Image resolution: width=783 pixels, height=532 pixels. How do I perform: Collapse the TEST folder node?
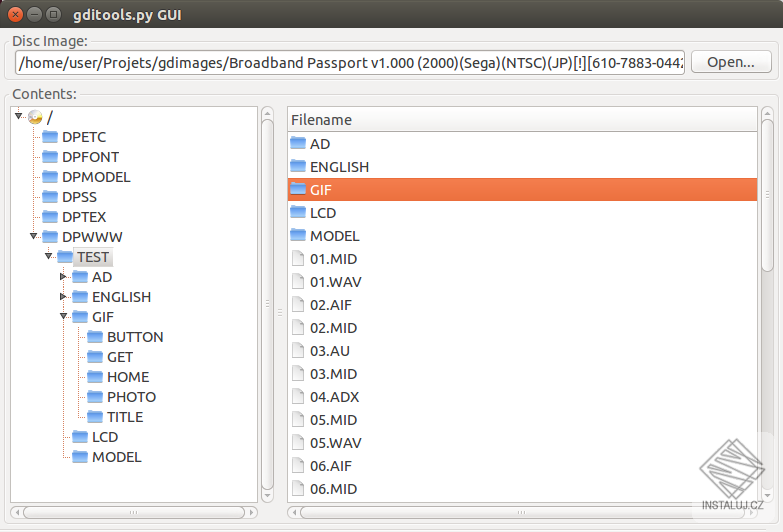[48, 256]
